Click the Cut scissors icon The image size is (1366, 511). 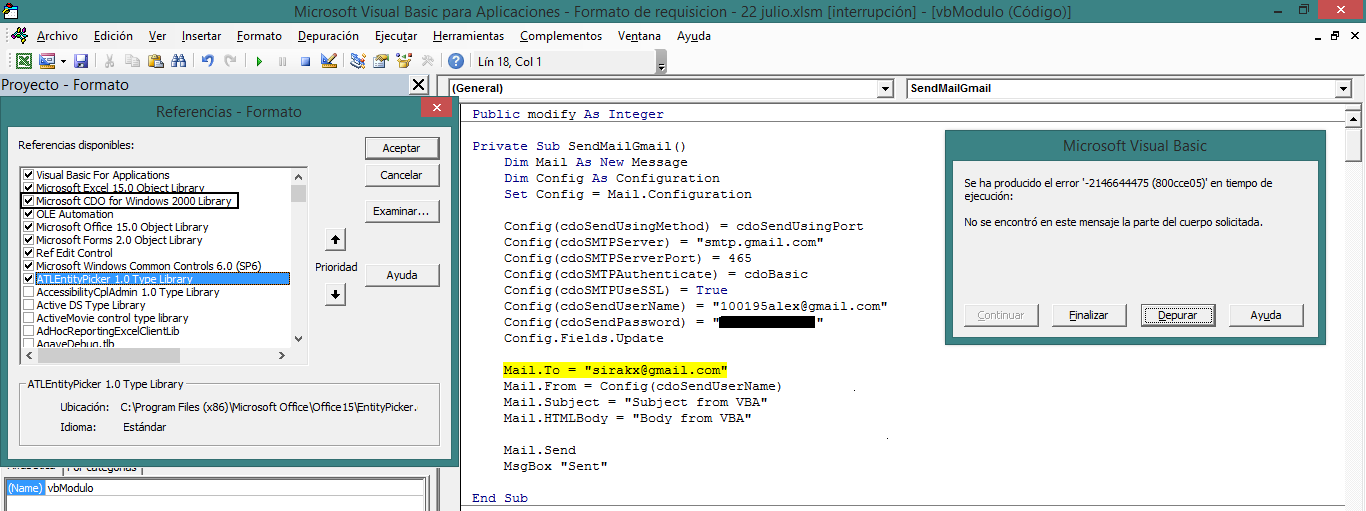pos(109,62)
